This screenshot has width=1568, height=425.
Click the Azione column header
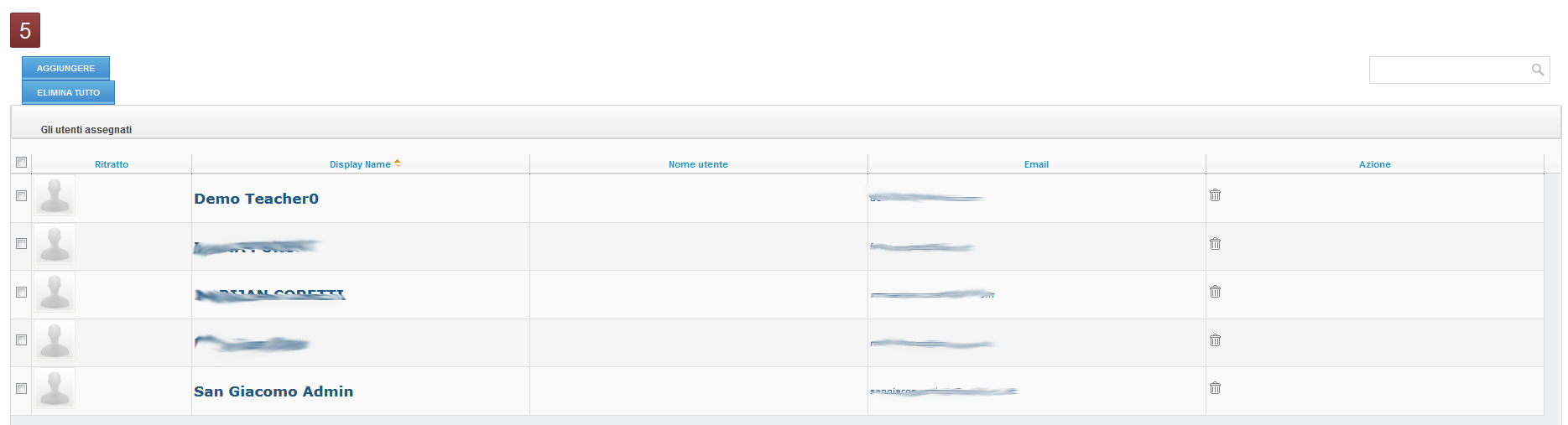(x=1374, y=164)
